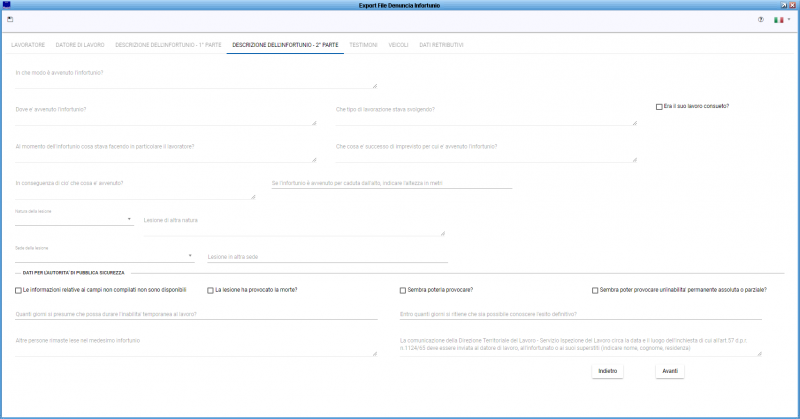Click the 'Lesione di altra natura' field

tap(294, 226)
